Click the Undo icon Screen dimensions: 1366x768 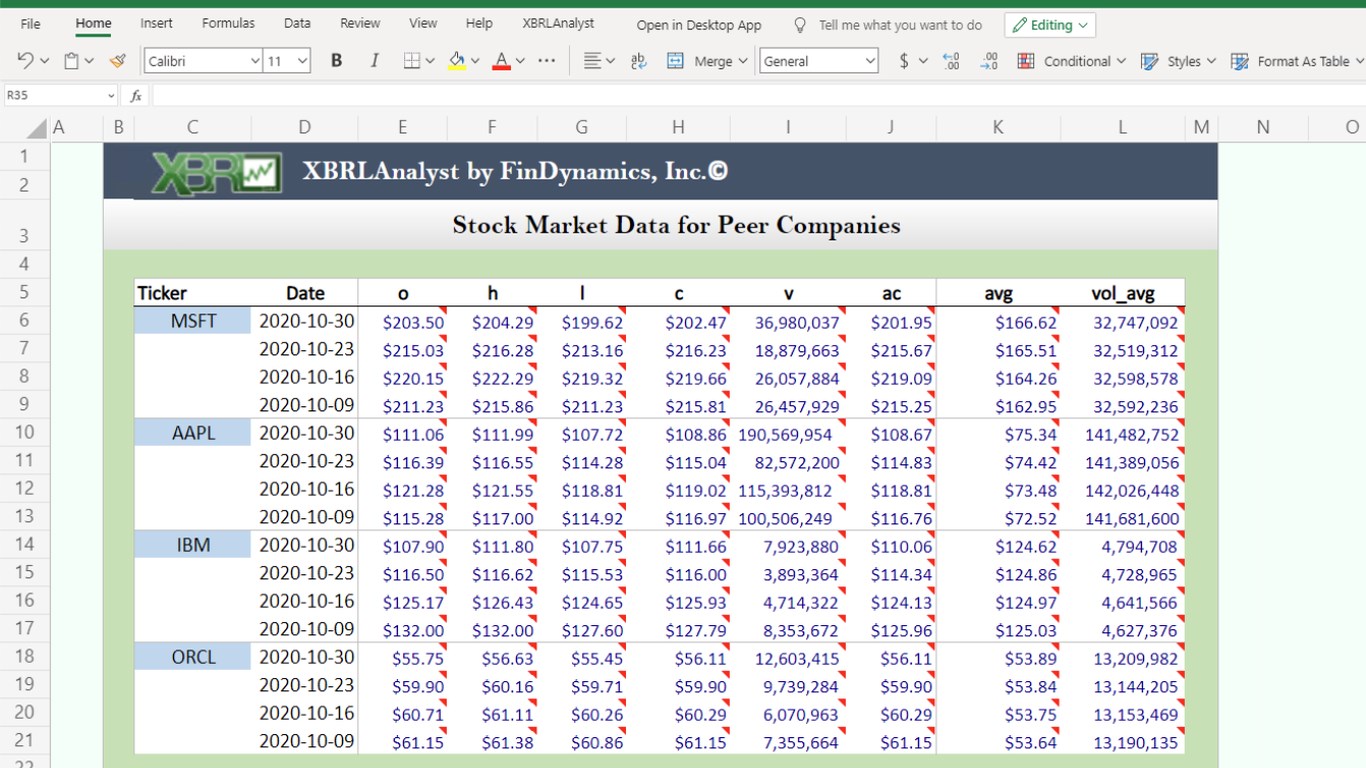(x=26, y=61)
